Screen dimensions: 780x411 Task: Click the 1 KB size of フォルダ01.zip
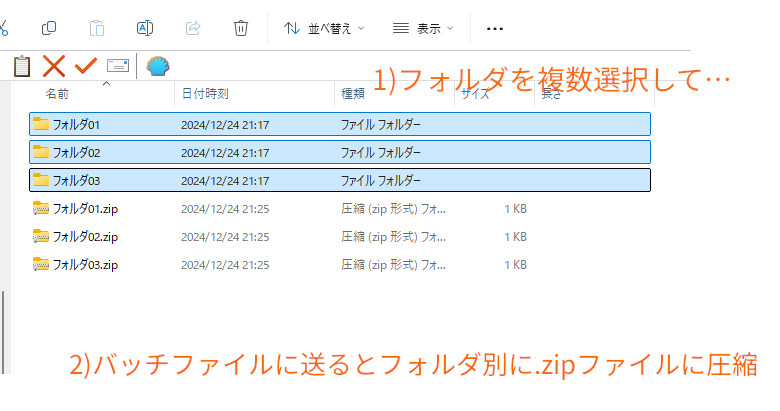[515, 209]
